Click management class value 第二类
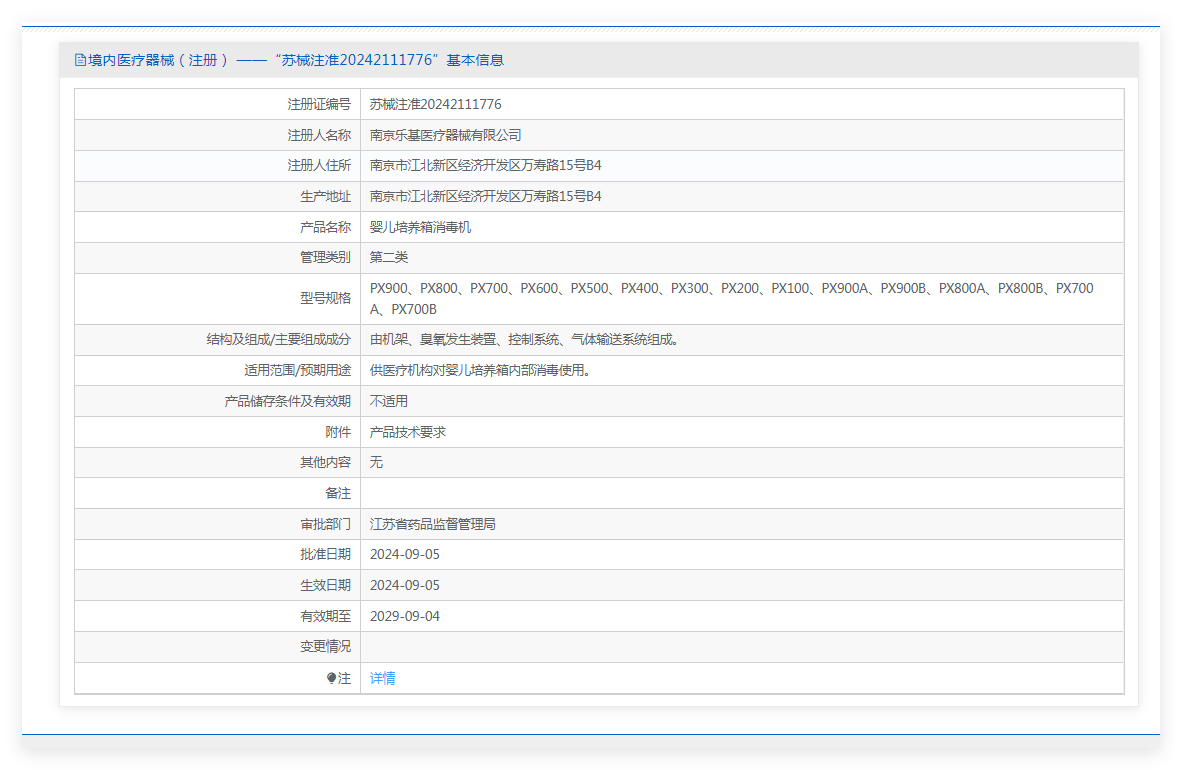This screenshot has height=770, width=1182. click(388, 257)
